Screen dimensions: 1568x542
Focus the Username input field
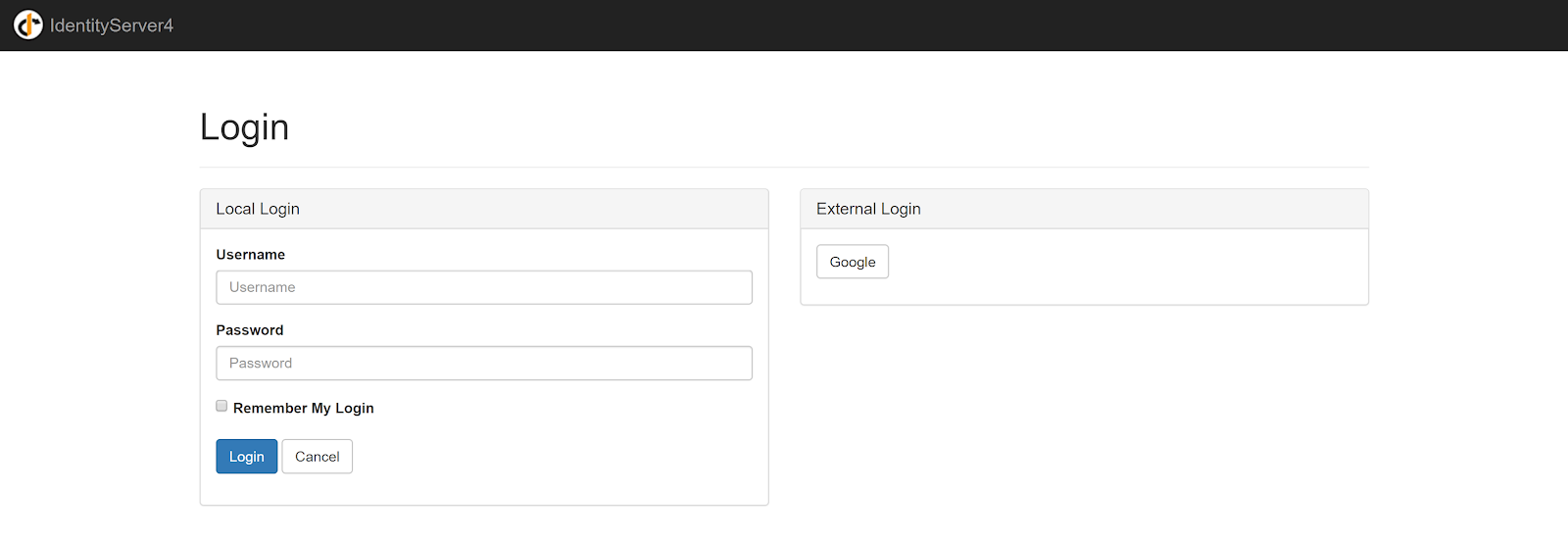pyautogui.click(x=484, y=287)
